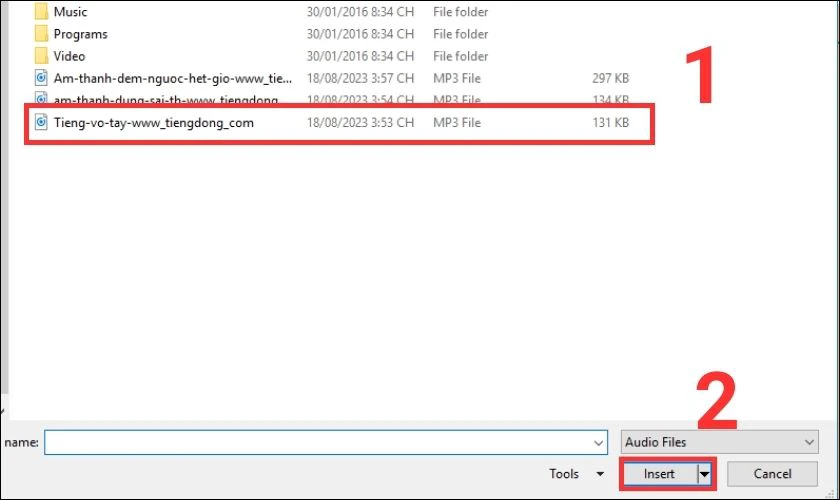Expand the file name history dropdown arrow

pos(598,443)
